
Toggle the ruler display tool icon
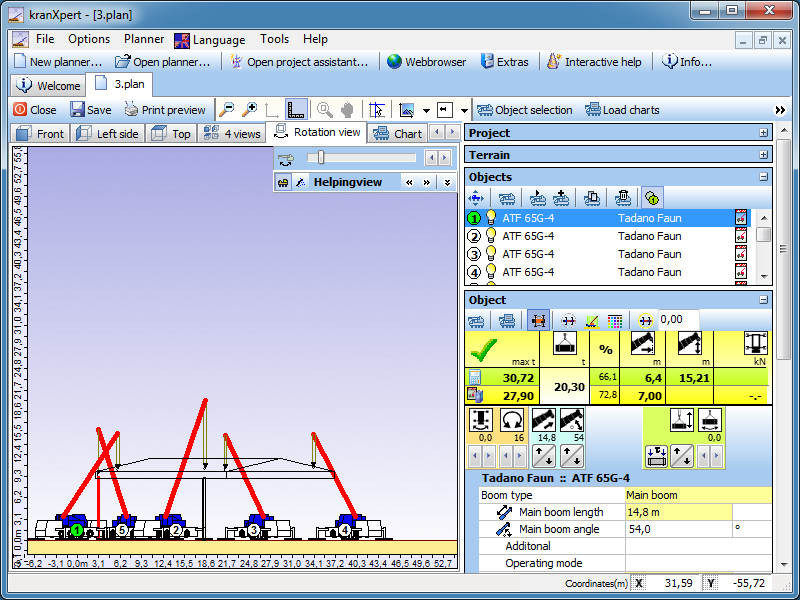[x=295, y=110]
